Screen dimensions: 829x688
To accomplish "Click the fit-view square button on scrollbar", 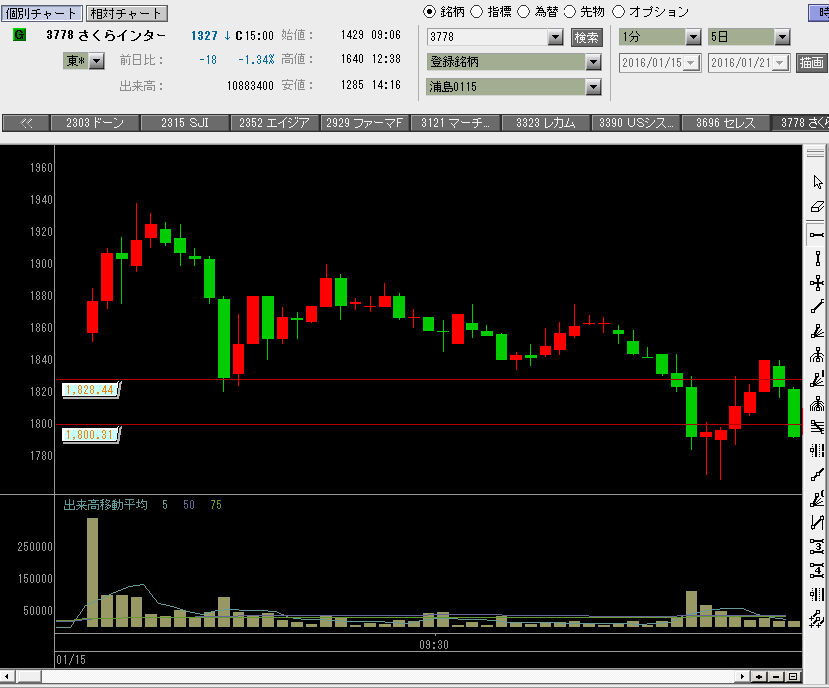I will pos(793,676).
